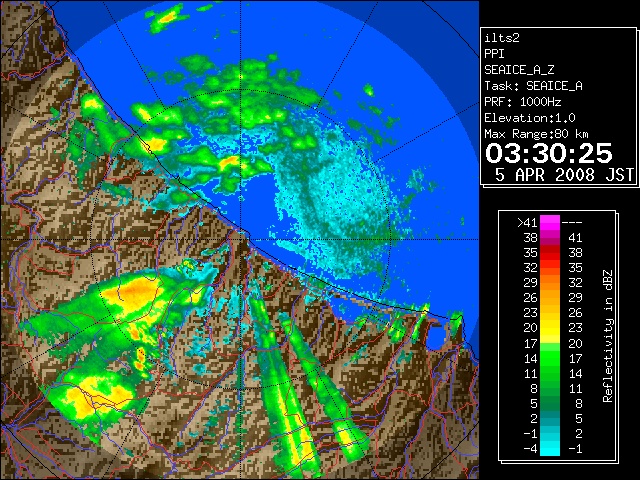Click the cyan -4 dBZ legend band
640x480 pixels.
click(x=550, y=448)
